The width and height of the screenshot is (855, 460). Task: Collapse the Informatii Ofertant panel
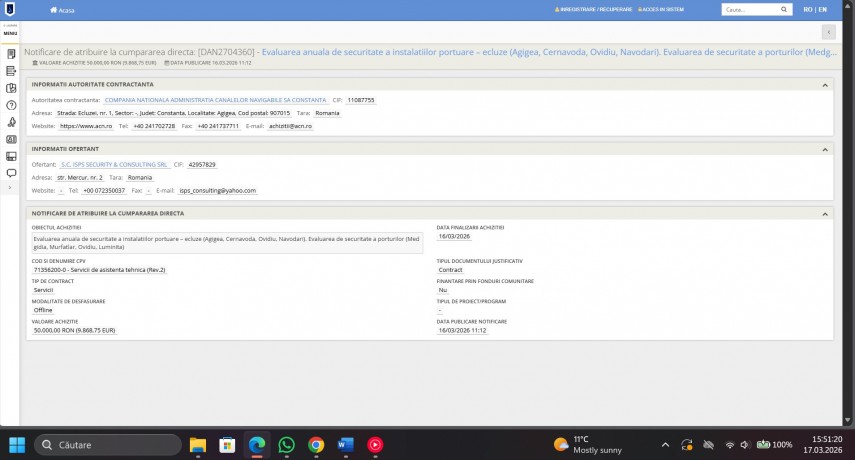pos(825,149)
